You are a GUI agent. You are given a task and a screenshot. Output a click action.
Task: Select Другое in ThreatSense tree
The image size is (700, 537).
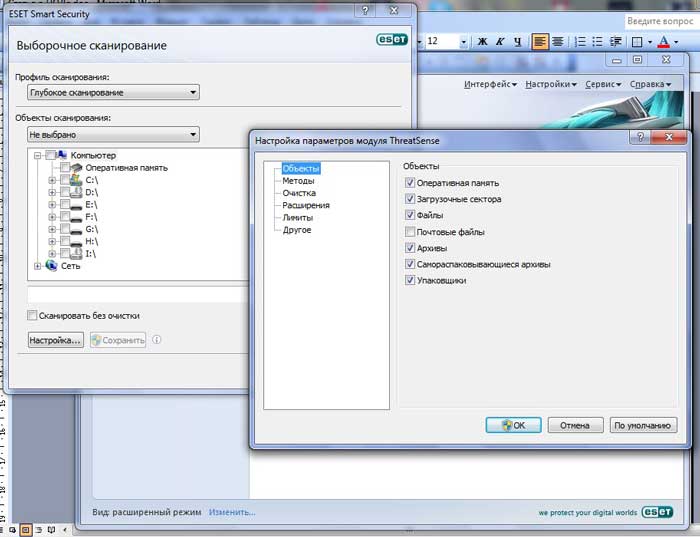297,230
